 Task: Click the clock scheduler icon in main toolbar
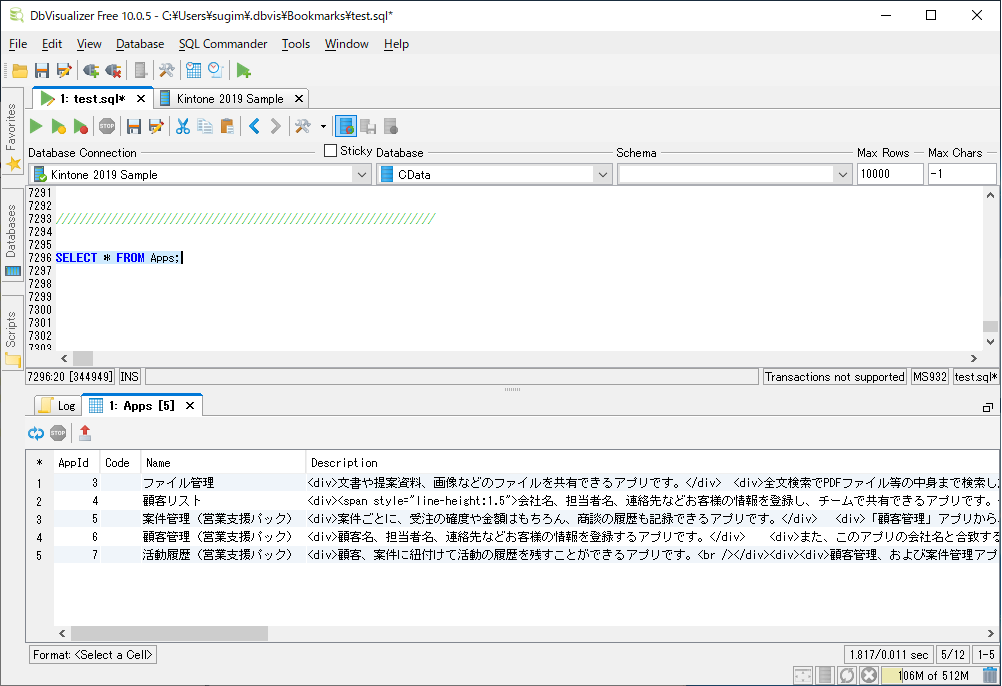[x=216, y=70]
